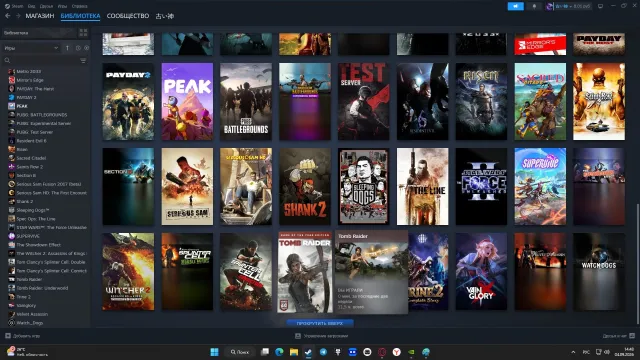Open Friends and chat button

click(x=618, y=336)
